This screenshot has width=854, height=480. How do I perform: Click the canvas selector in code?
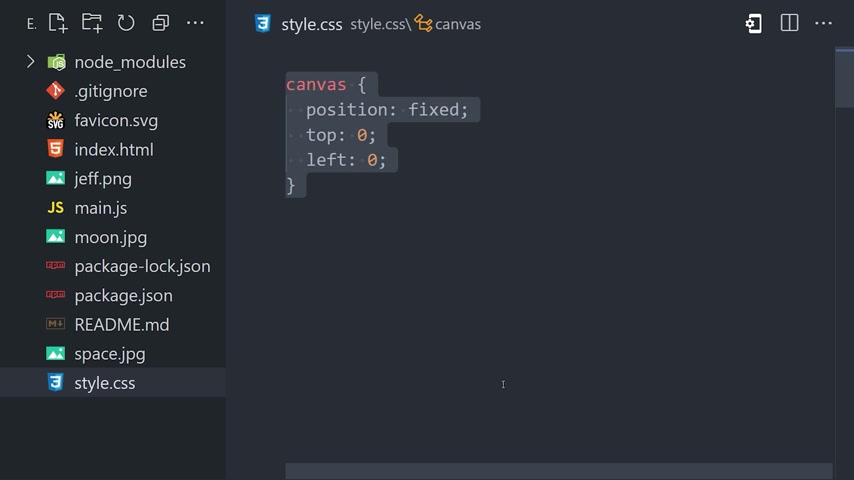(x=316, y=84)
